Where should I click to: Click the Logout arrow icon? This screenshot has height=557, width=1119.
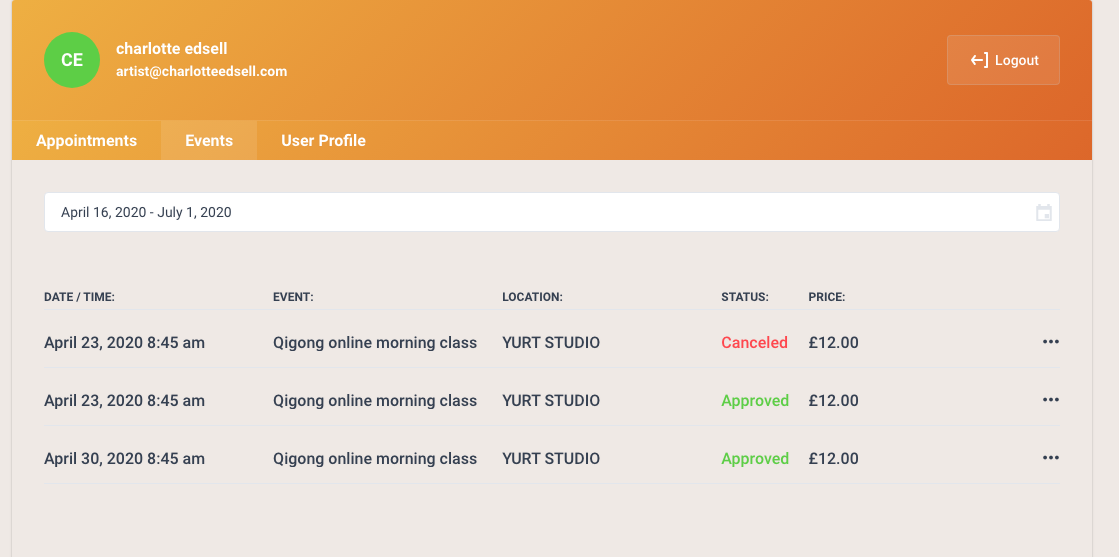click(979, 61)
